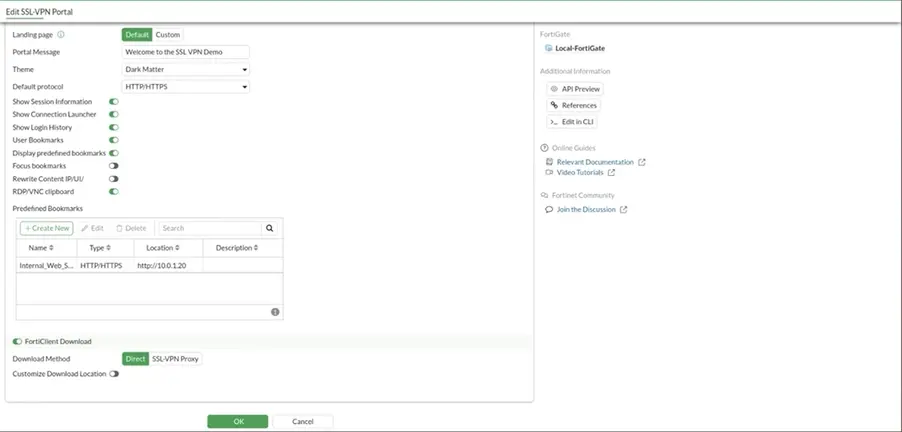Click the external link icon beside Video Tutorials

point(611,173)
